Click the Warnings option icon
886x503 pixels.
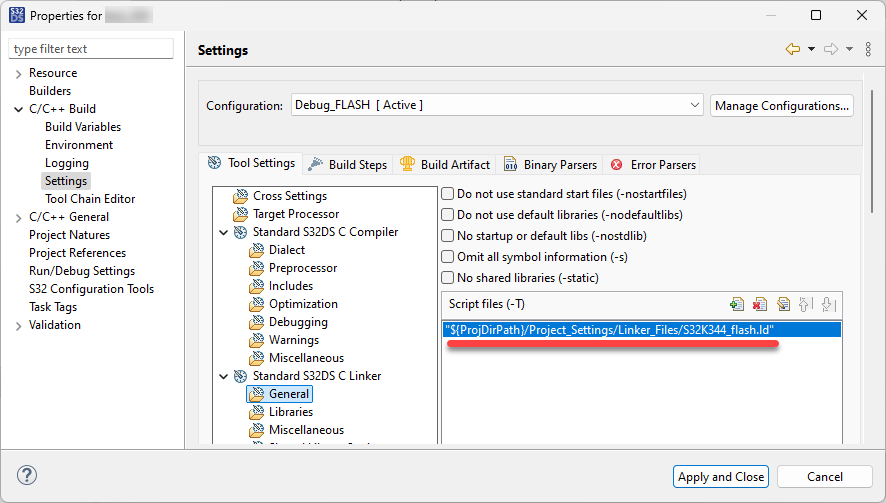point(257,340)
